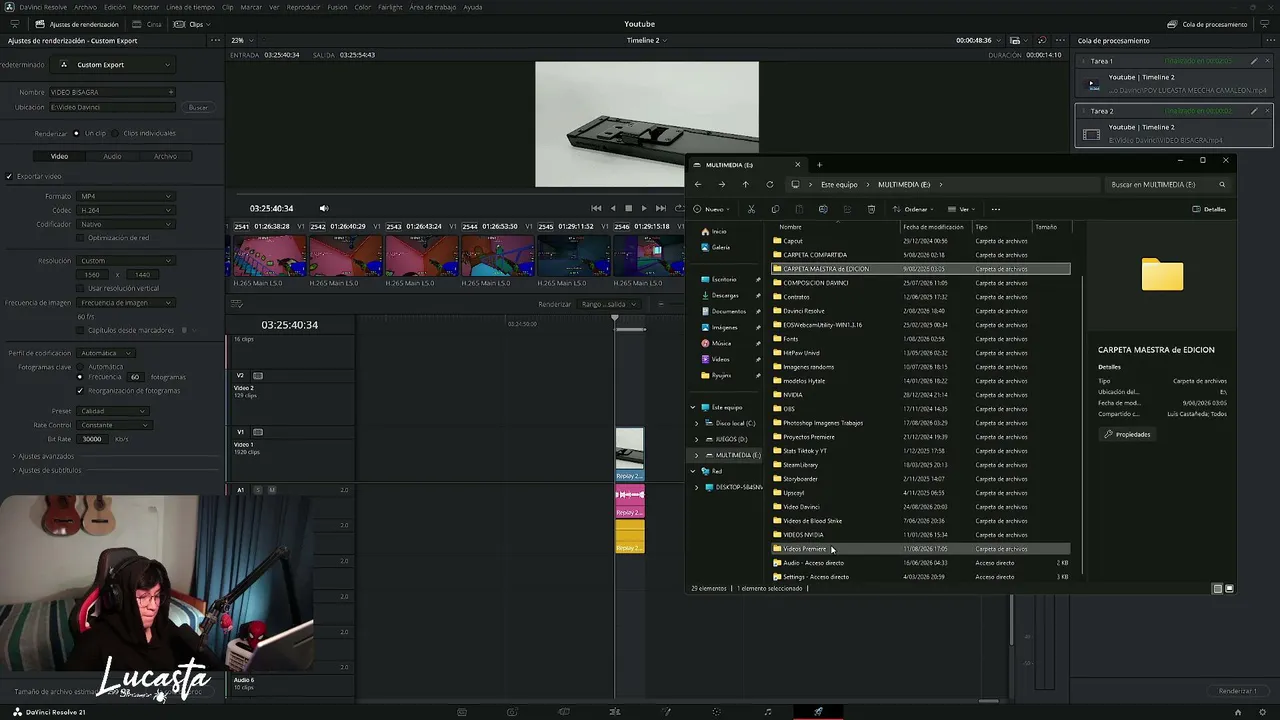Open the Custom Export preset dropdown
The image size is (1280, 720).
[x=112, y=65]
